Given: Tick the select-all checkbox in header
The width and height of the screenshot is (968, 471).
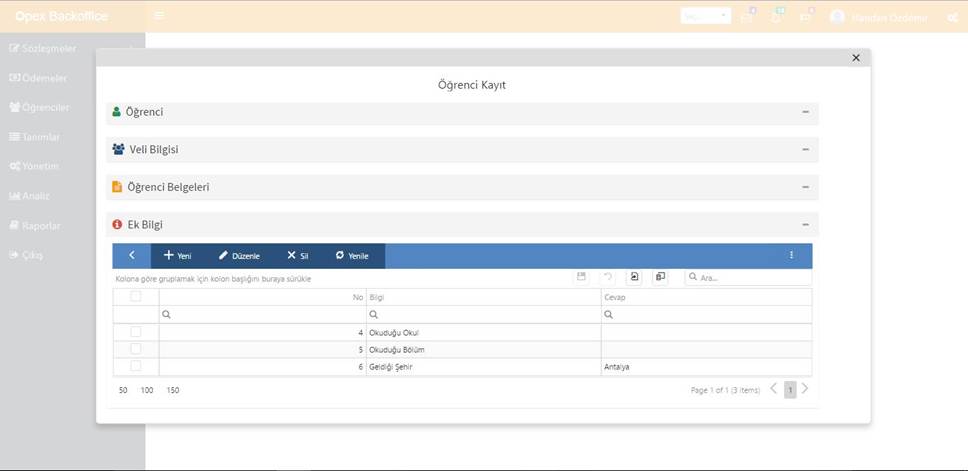Looking at the screenshot, I should click(x=136, y=297).
